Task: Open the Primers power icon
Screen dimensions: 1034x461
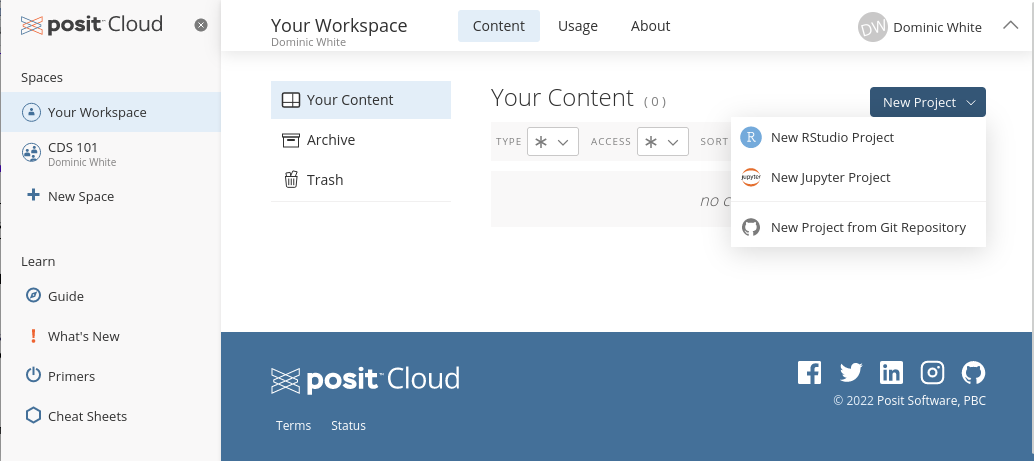Action: 33,375
